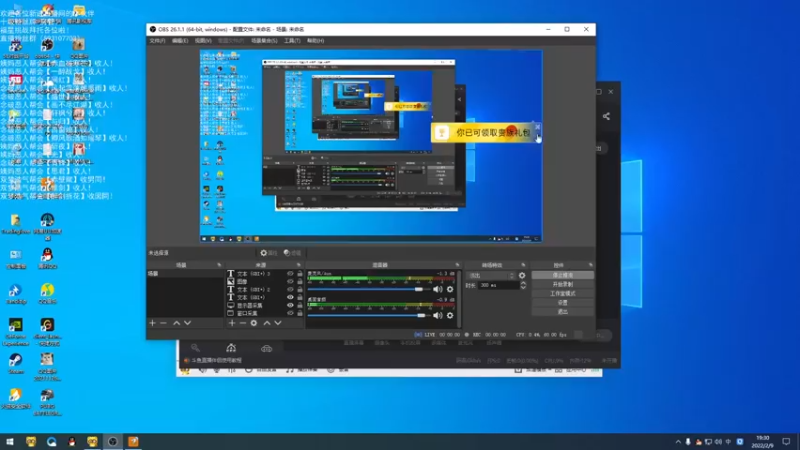This screenshot has height=450, width=800.
Task: Open the 视图(V) menu
Action: 203,41
